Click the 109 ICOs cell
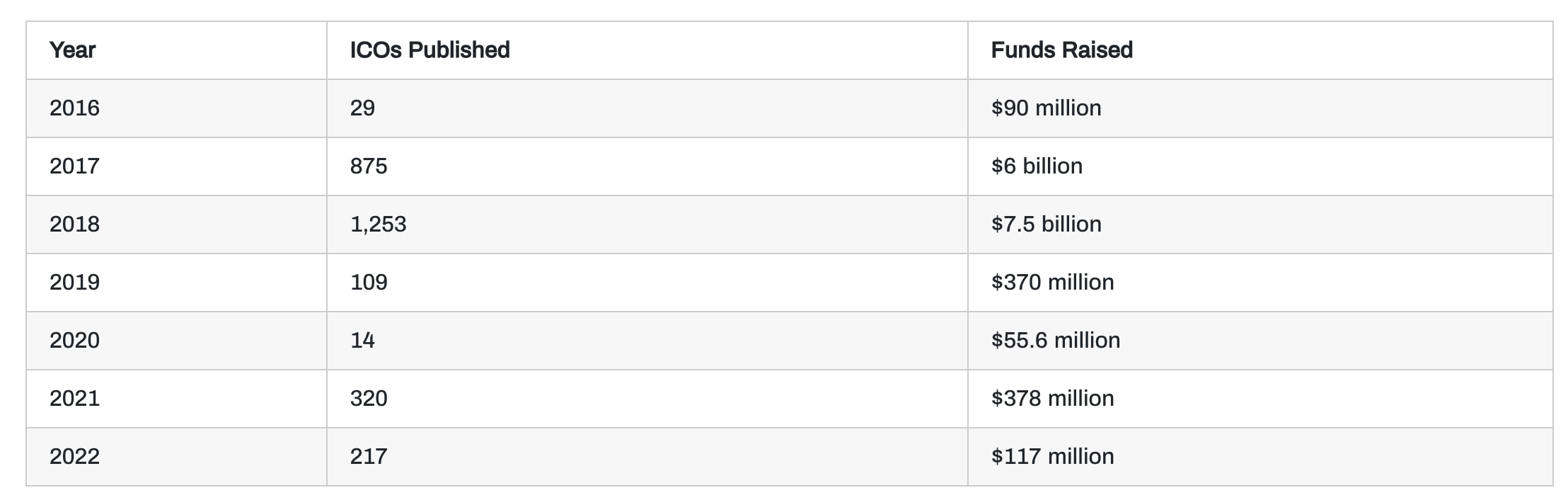 point(369,283)
